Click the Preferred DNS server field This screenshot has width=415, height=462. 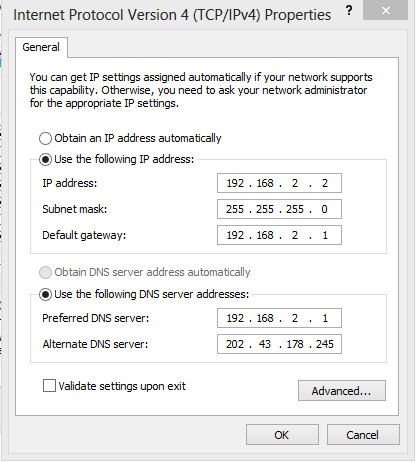[279, 318]
